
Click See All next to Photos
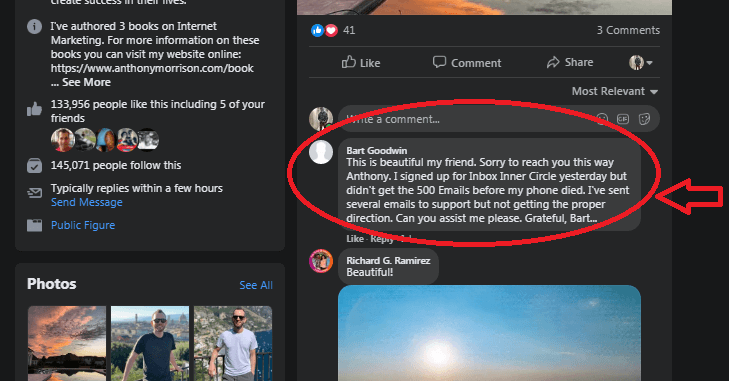256,285
